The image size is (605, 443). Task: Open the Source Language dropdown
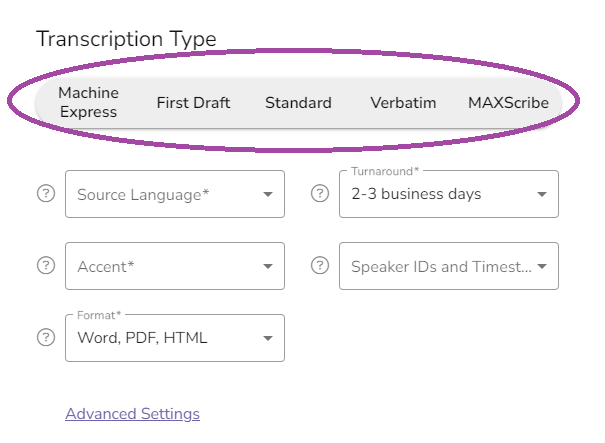pyautogui.click(x=175, y=194)
